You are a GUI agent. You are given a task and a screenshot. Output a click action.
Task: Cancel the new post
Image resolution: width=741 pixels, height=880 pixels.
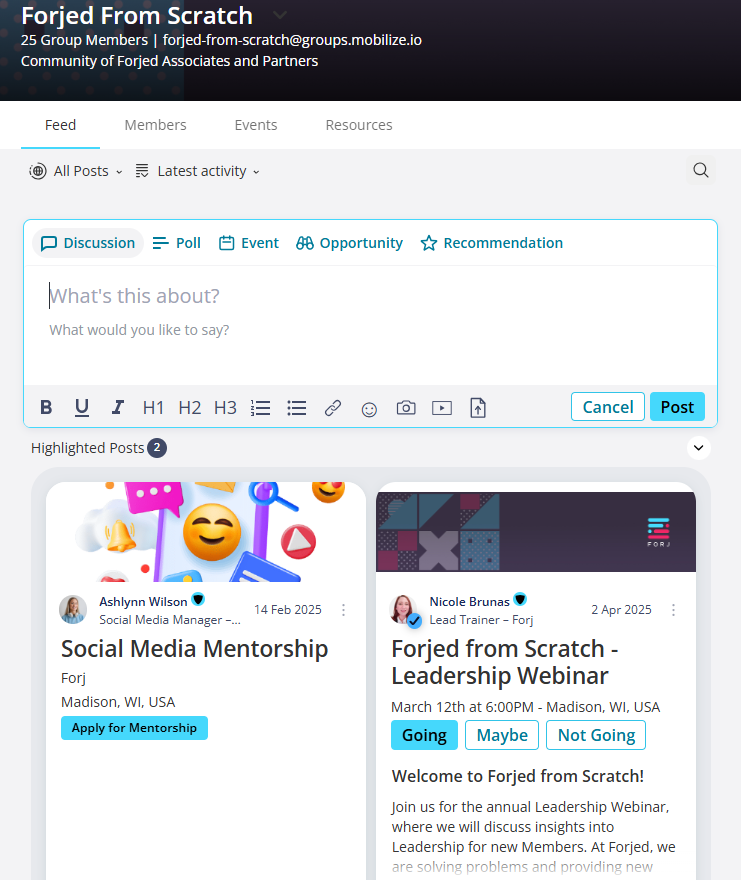(x=608, y=407)
